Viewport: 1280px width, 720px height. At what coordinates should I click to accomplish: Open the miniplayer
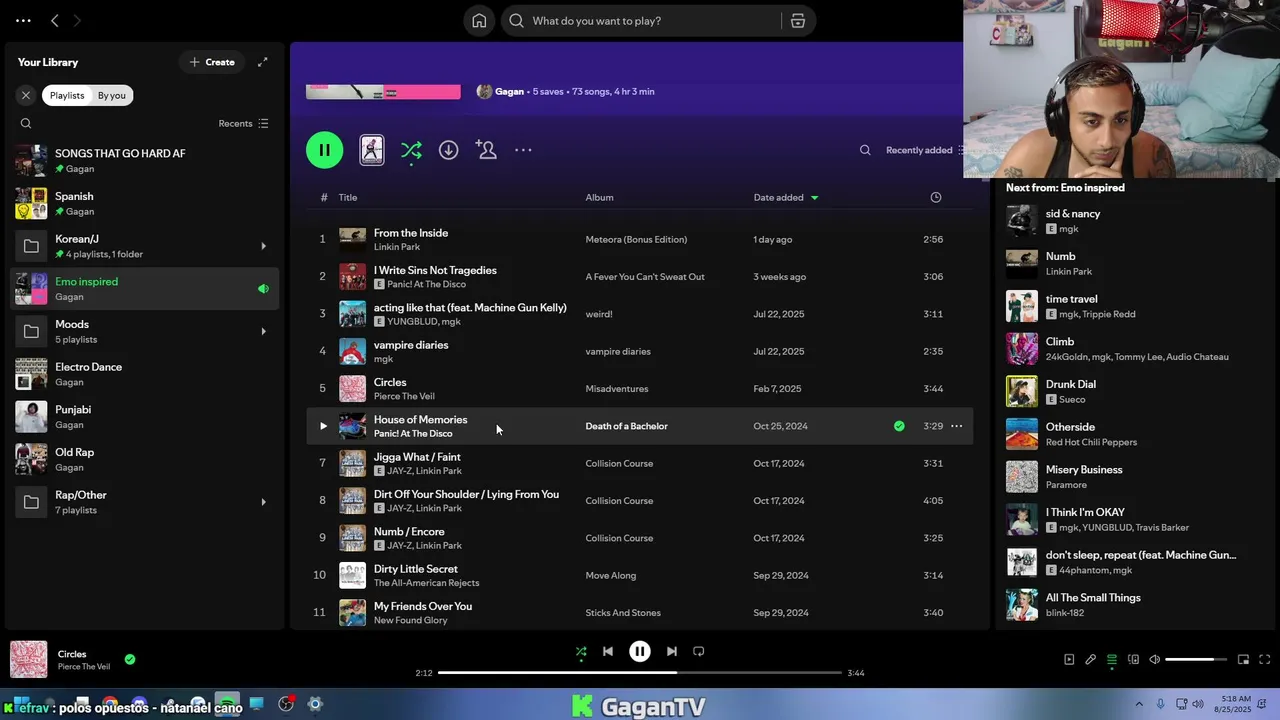(1243, 660)
